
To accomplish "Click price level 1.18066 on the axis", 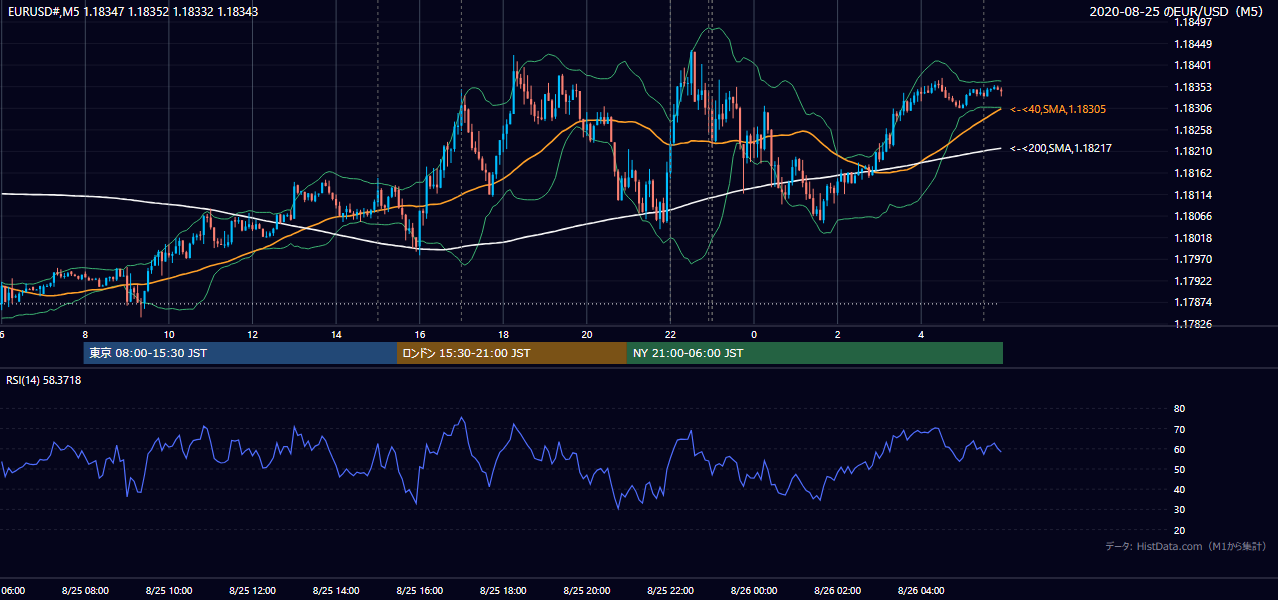I will pos(1193,216).
